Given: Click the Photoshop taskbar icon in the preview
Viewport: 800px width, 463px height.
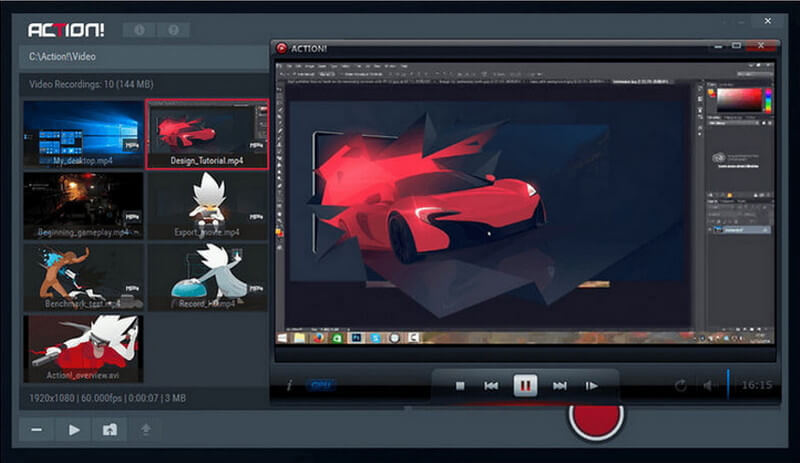Looking at the screenshot, I should point(356,338).
